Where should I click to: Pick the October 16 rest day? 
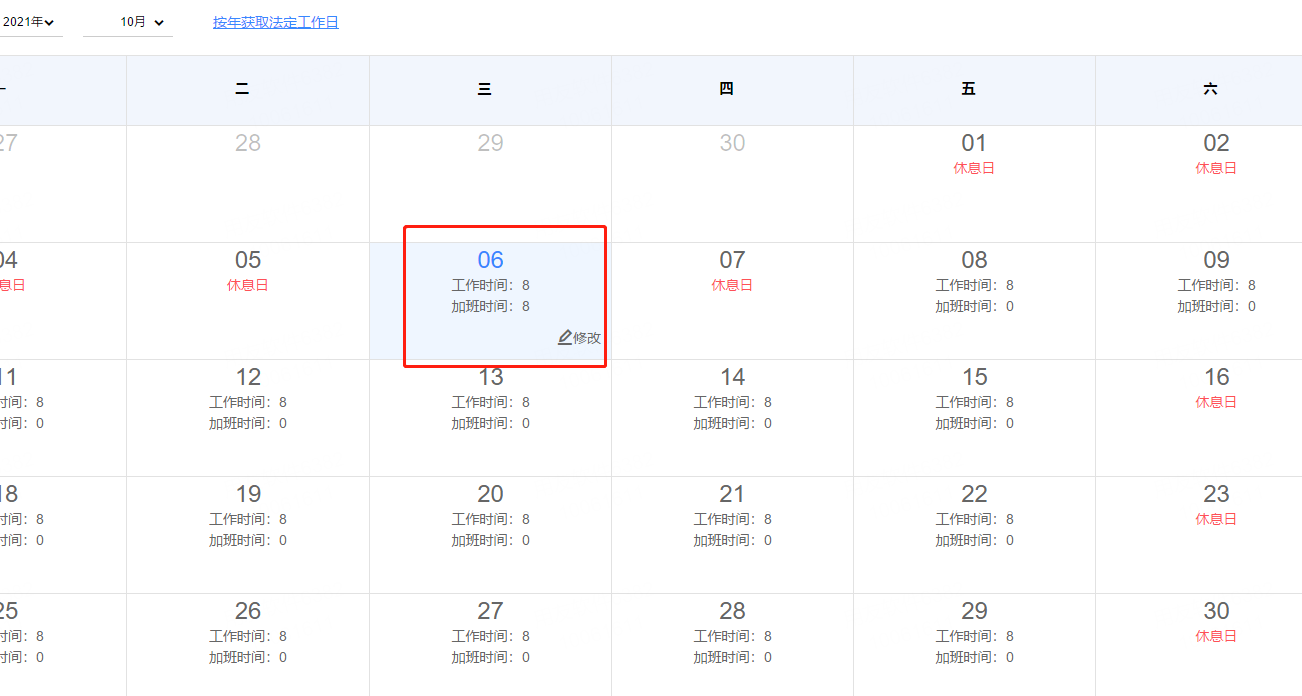point(1199,418)
